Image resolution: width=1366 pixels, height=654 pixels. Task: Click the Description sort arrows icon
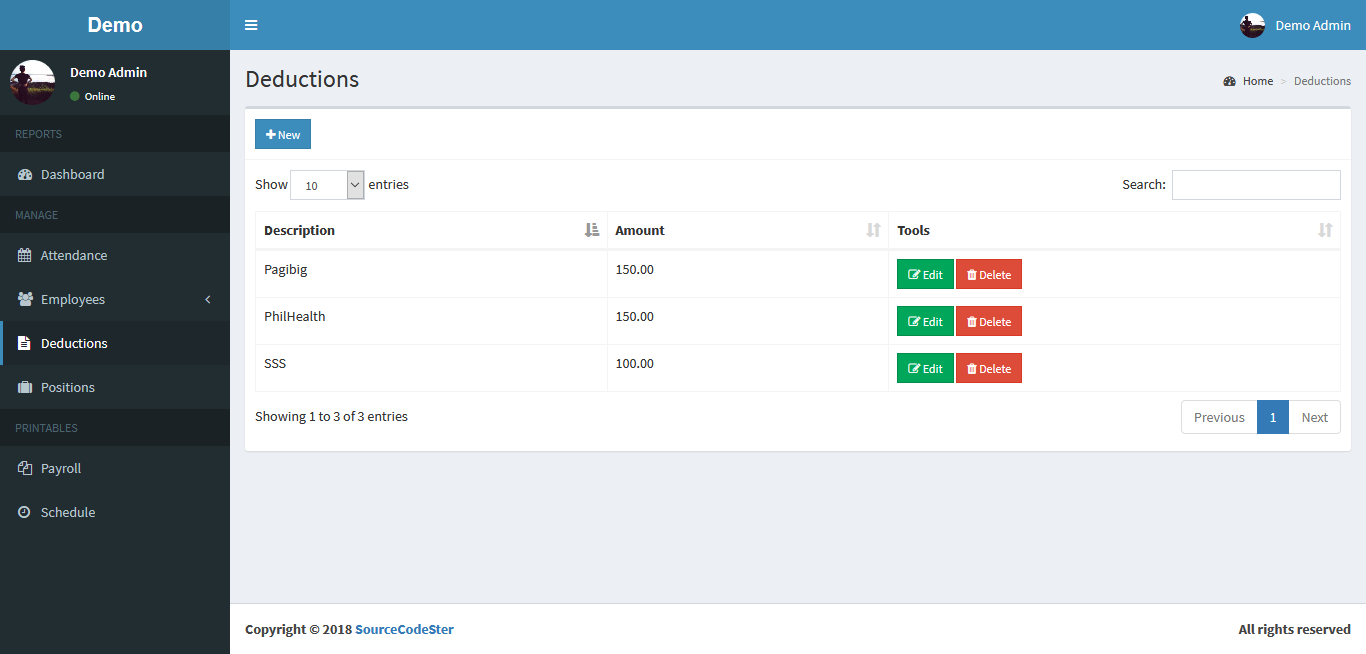point(592,230)
